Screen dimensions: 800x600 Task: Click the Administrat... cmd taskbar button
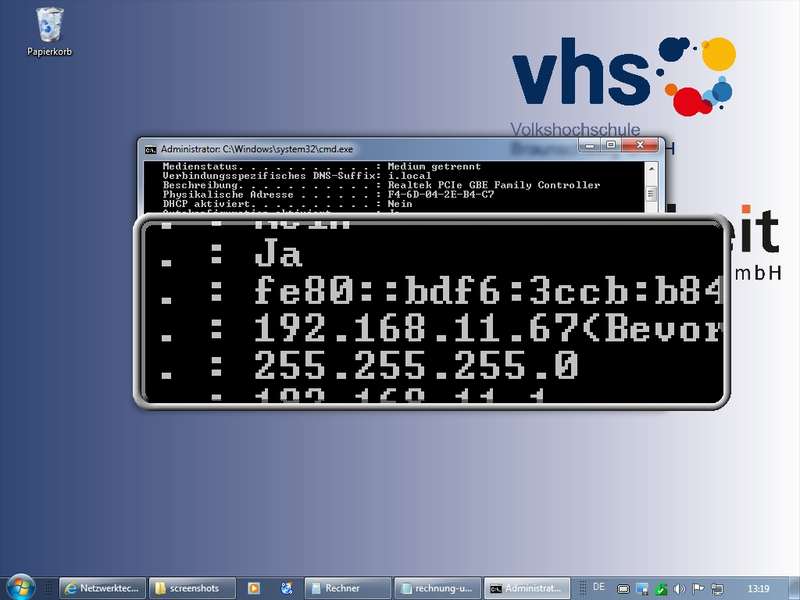pos(527,588)
